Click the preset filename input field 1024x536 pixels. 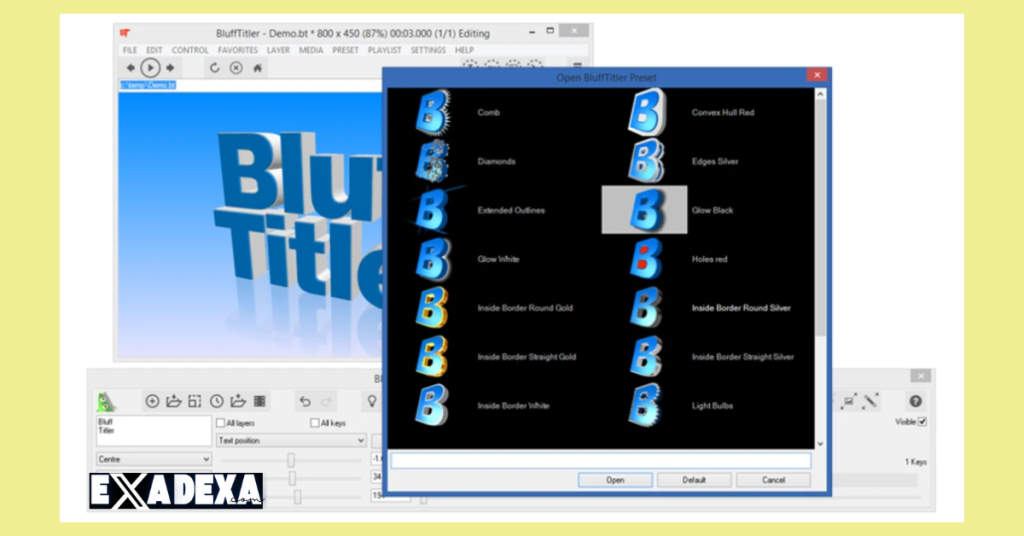[x=601, y=460]
